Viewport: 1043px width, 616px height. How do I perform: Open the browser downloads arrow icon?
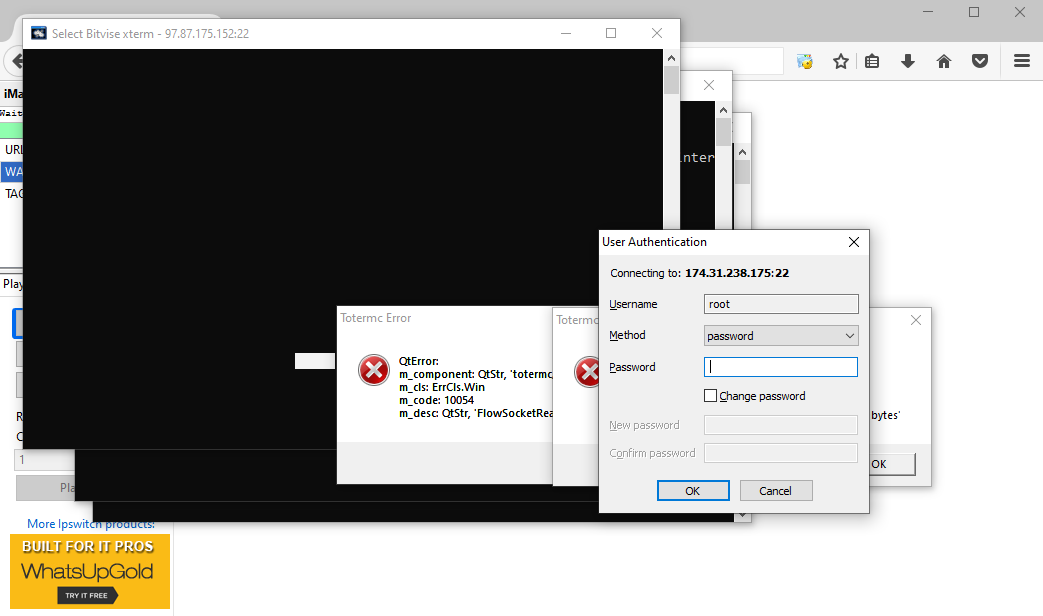pyautogui.click(x=908, y=62)
